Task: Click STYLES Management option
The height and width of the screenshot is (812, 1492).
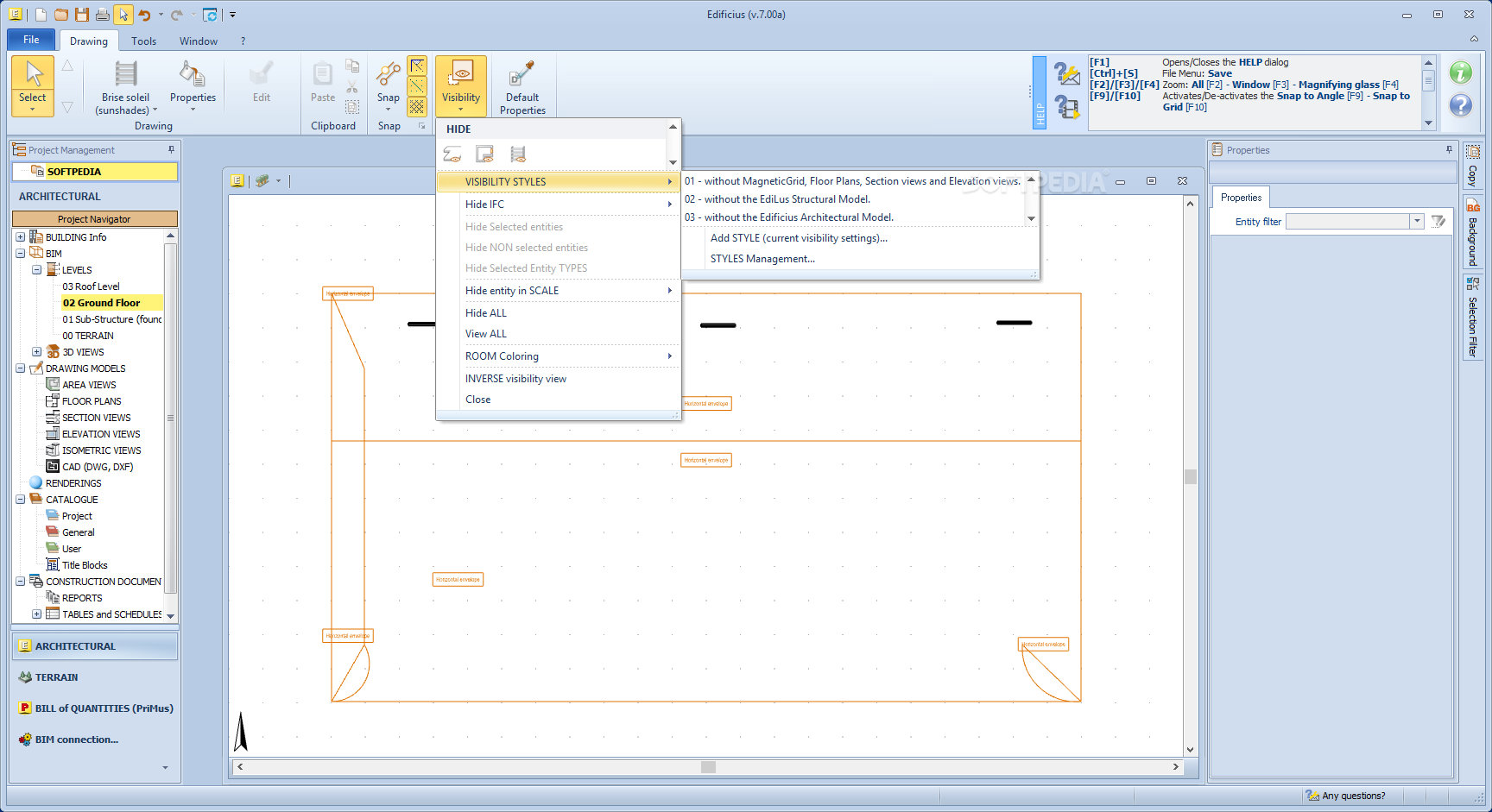Action: (x=762, y=259)
